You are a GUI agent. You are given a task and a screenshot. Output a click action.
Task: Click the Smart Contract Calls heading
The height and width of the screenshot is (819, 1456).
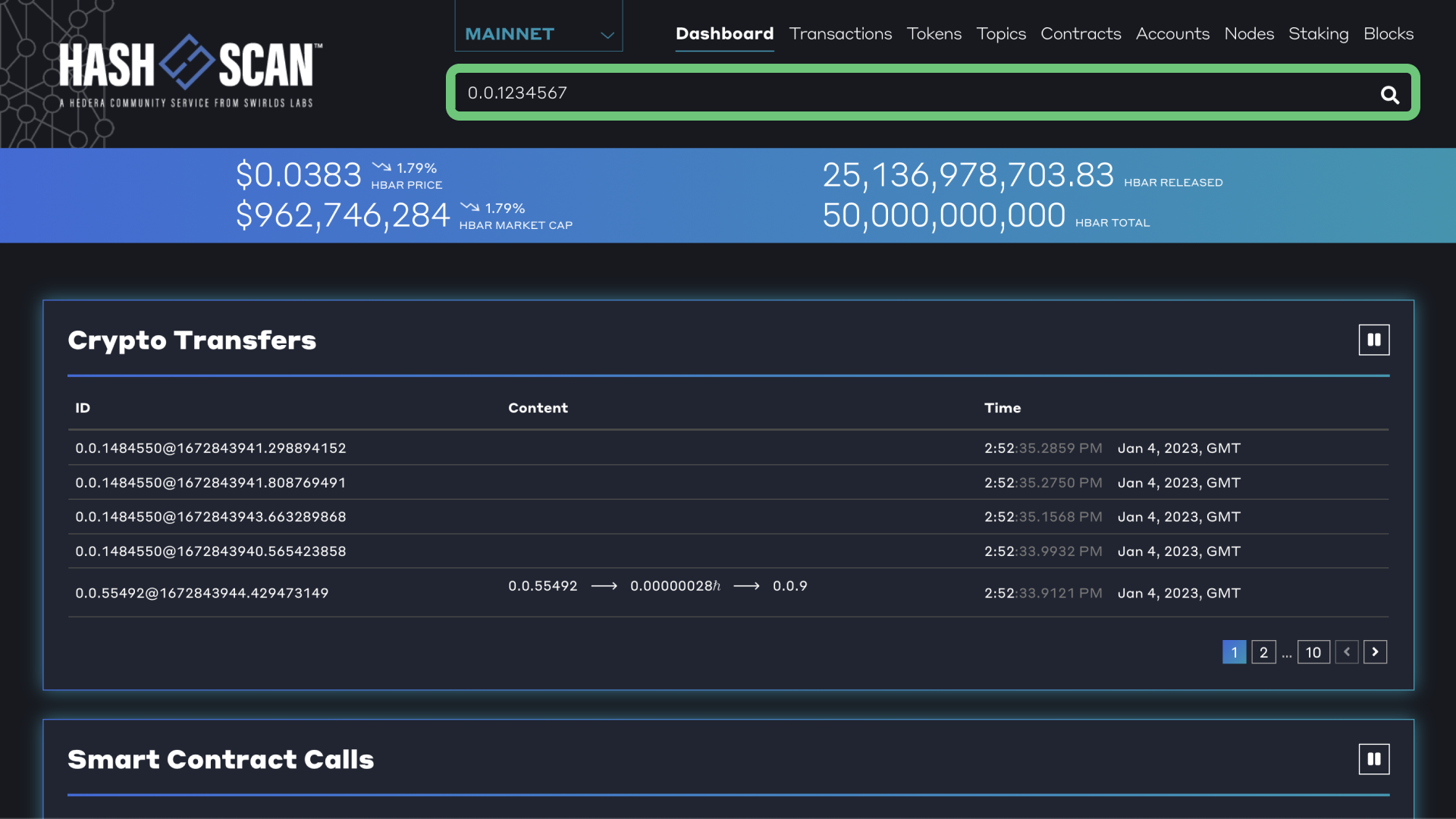pyautogui.click(x=221, y=760)
